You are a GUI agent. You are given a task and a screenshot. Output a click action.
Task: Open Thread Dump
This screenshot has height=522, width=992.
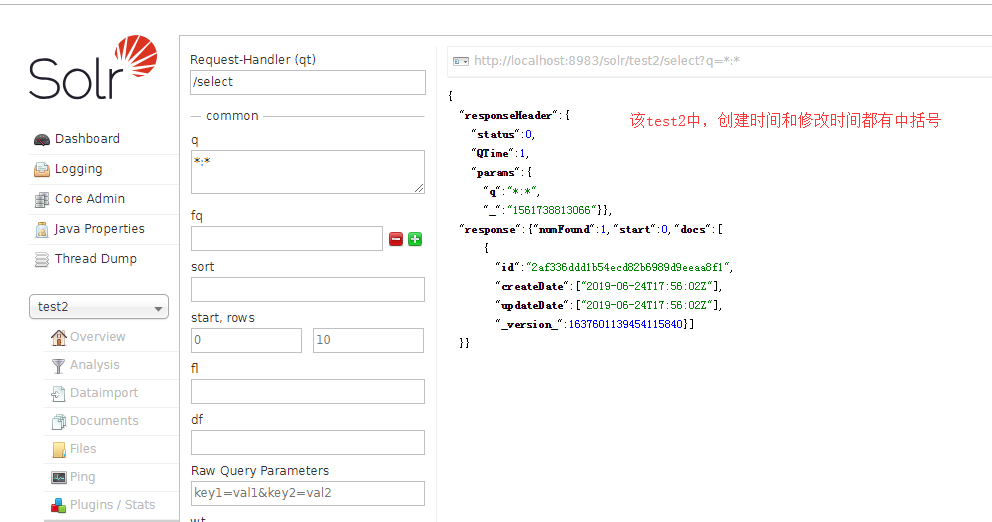click(96, 258)
